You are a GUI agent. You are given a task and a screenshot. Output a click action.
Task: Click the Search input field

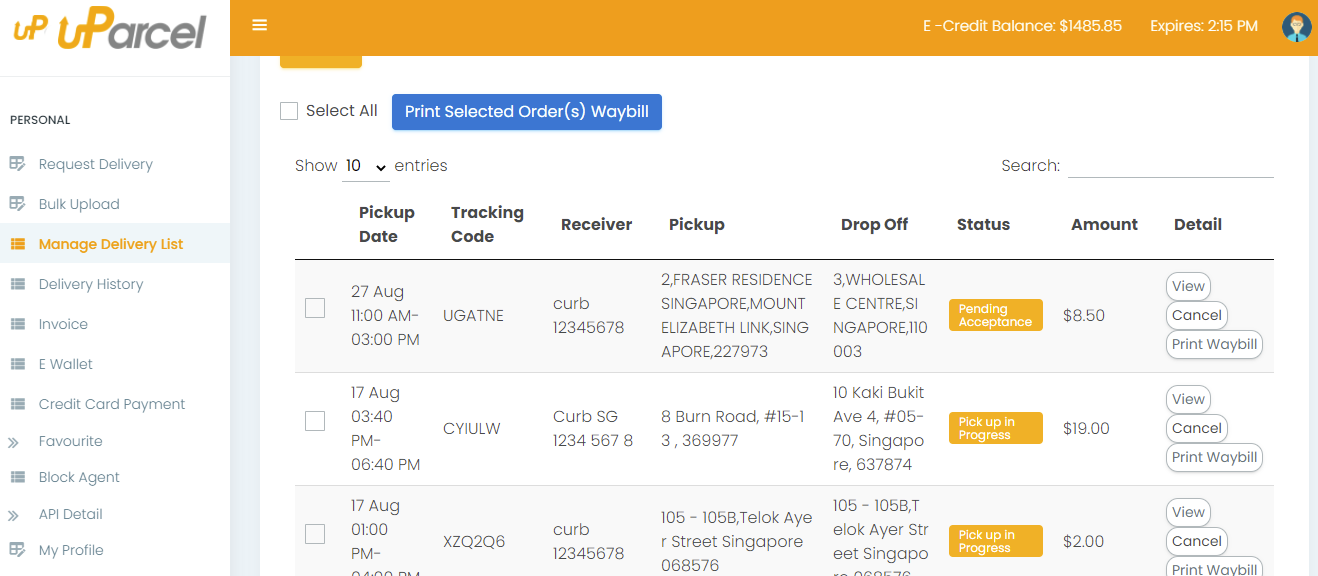coord(1170,166)
